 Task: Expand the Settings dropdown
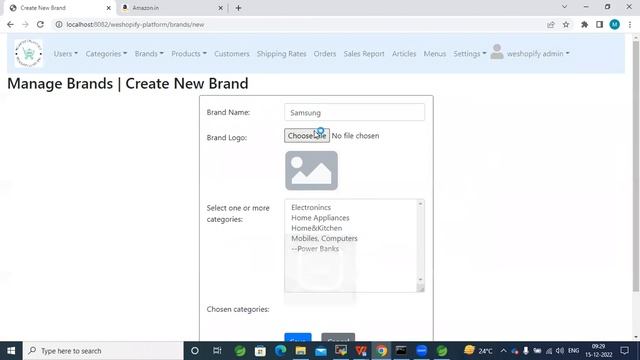click(x=469, y=53)
